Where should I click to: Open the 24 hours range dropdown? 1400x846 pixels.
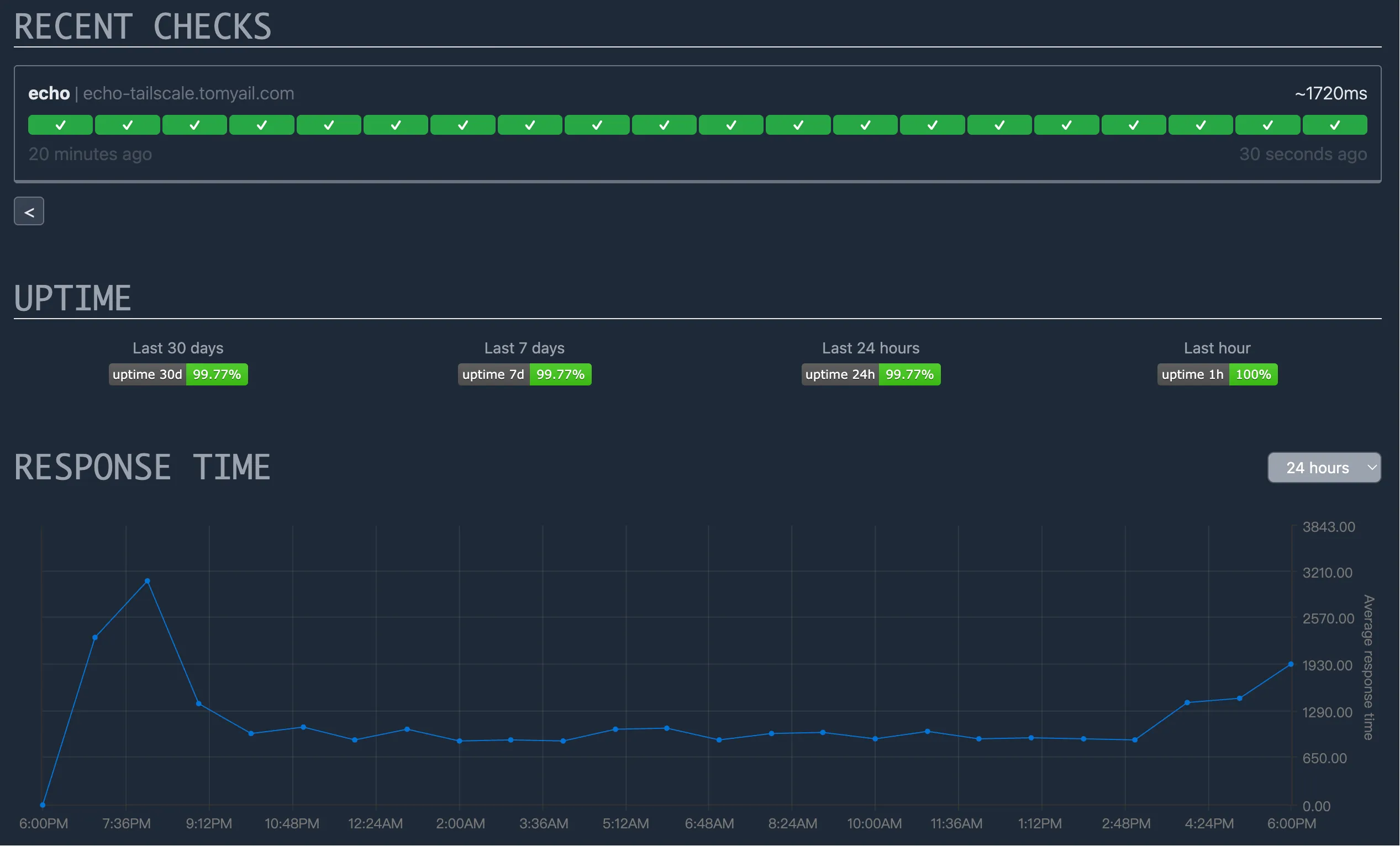click(1324, 468)
